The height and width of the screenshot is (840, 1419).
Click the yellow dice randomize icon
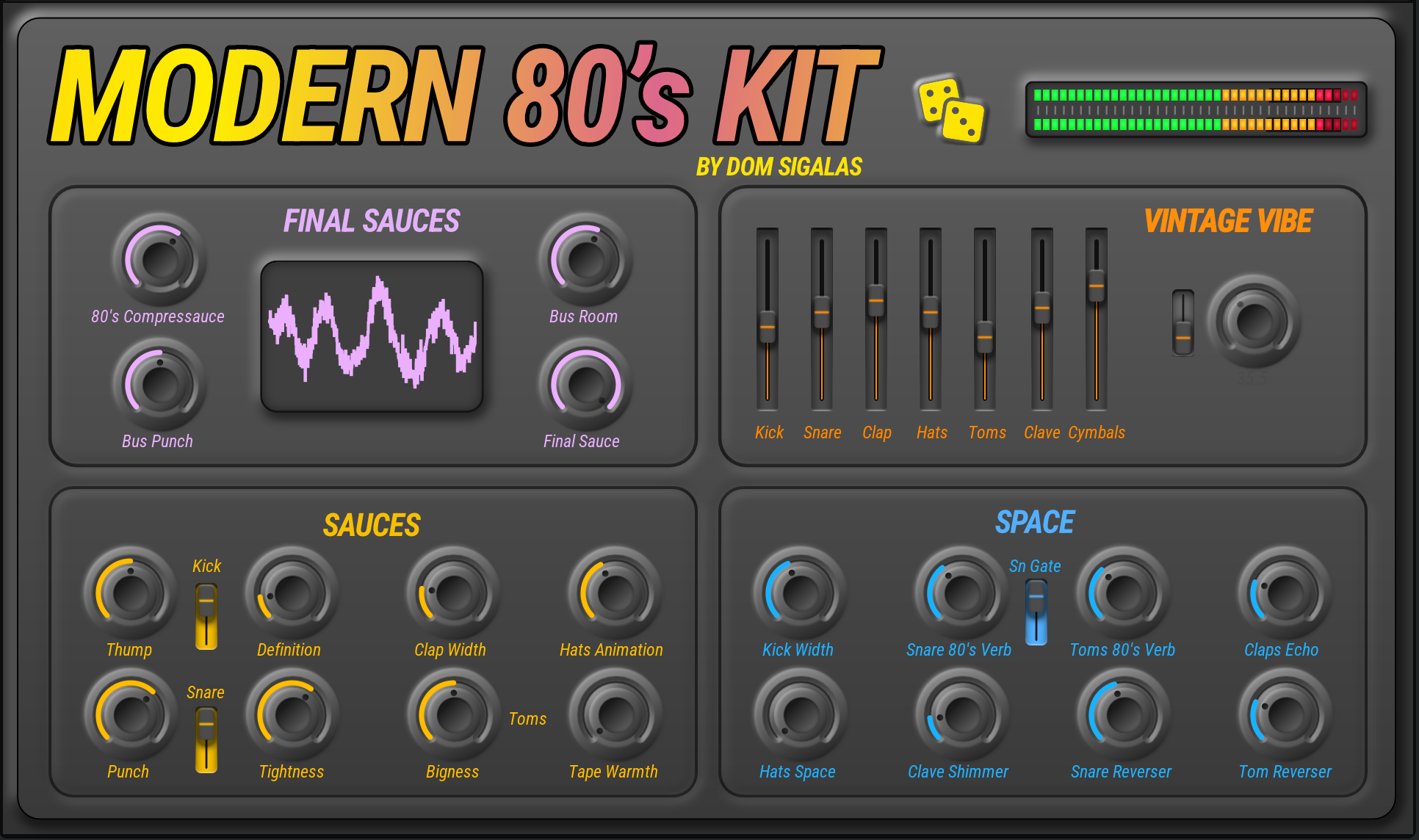point(951,110)
